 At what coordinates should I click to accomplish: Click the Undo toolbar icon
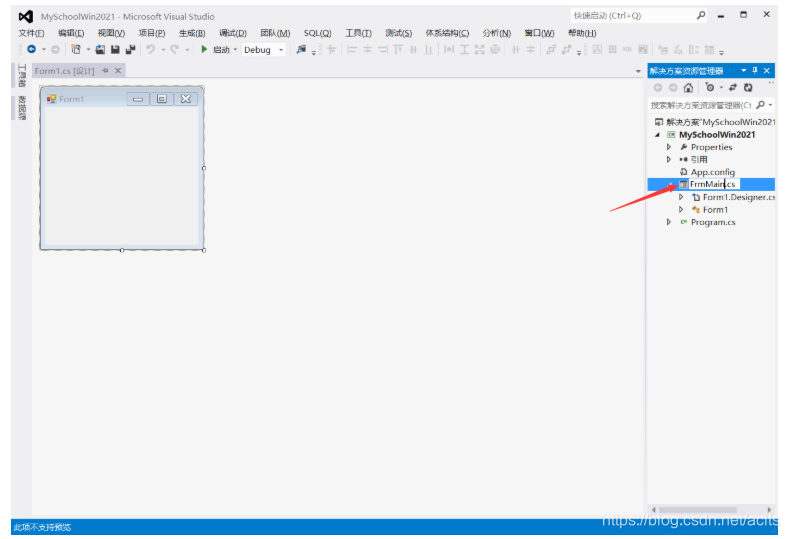click(151, 49)
